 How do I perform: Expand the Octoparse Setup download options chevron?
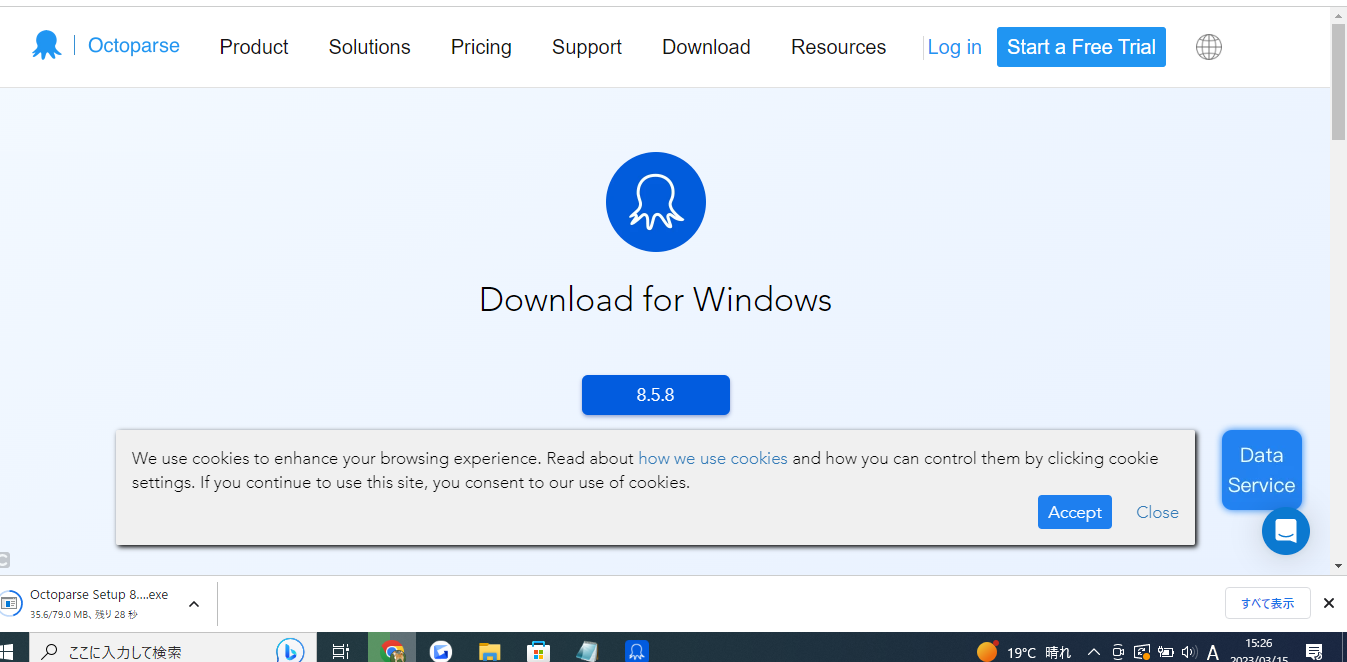coord(194,604)
